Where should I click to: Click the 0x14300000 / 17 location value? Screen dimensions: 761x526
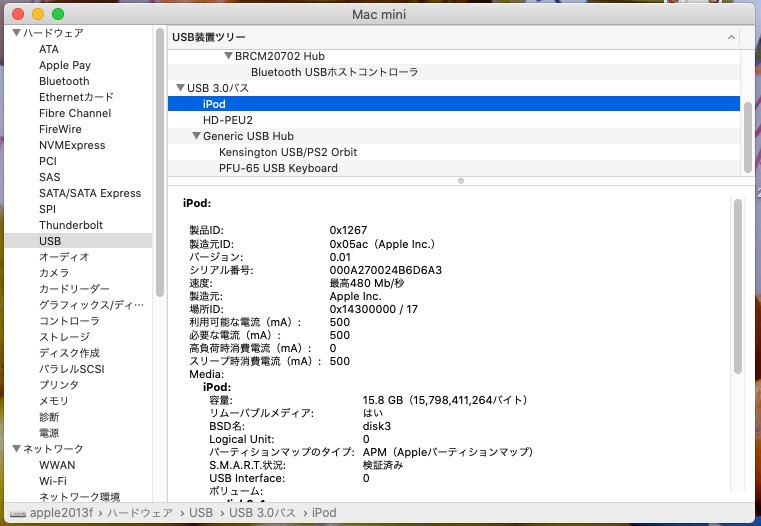coord(373,309)
